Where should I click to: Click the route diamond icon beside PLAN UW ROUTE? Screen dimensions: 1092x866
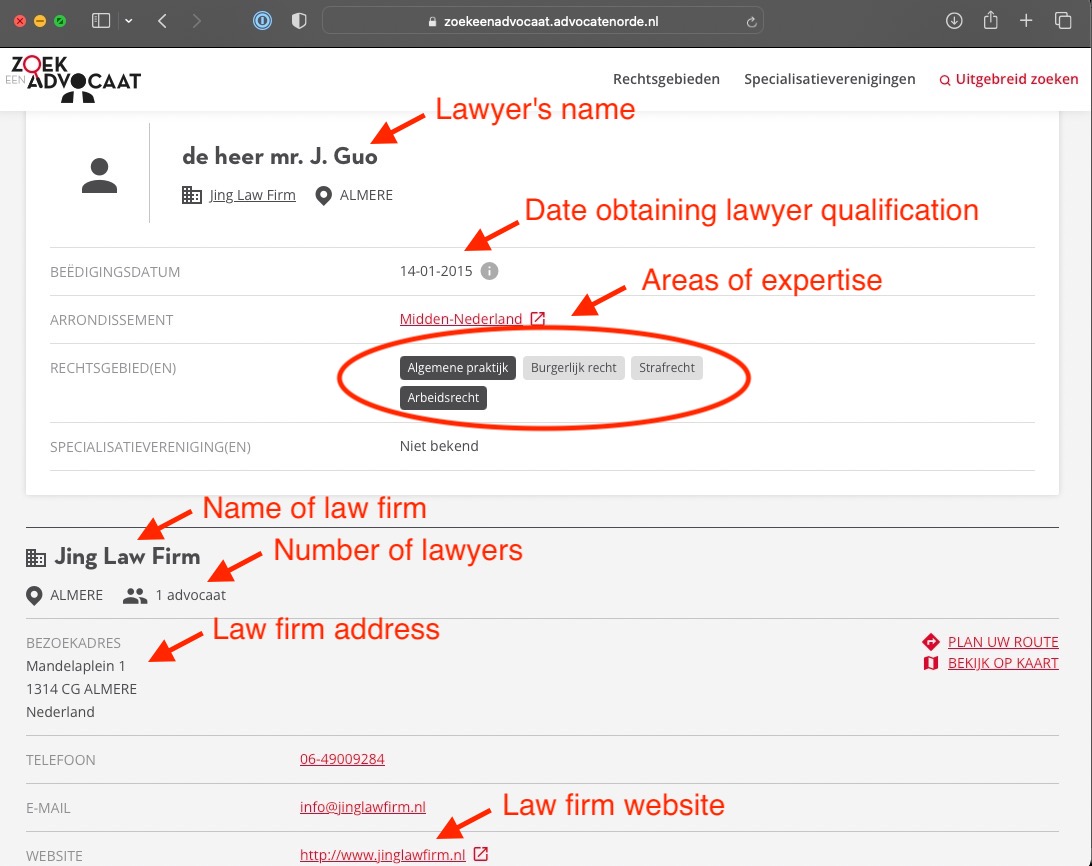click(930, 641)
